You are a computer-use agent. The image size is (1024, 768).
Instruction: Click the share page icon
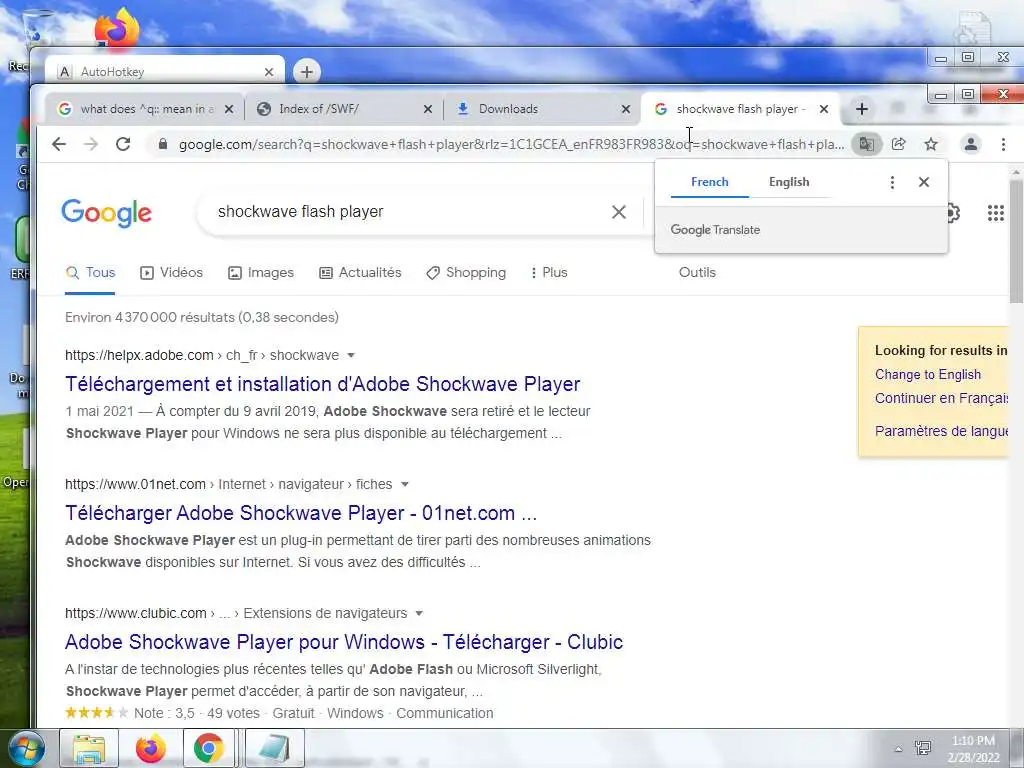899,144
